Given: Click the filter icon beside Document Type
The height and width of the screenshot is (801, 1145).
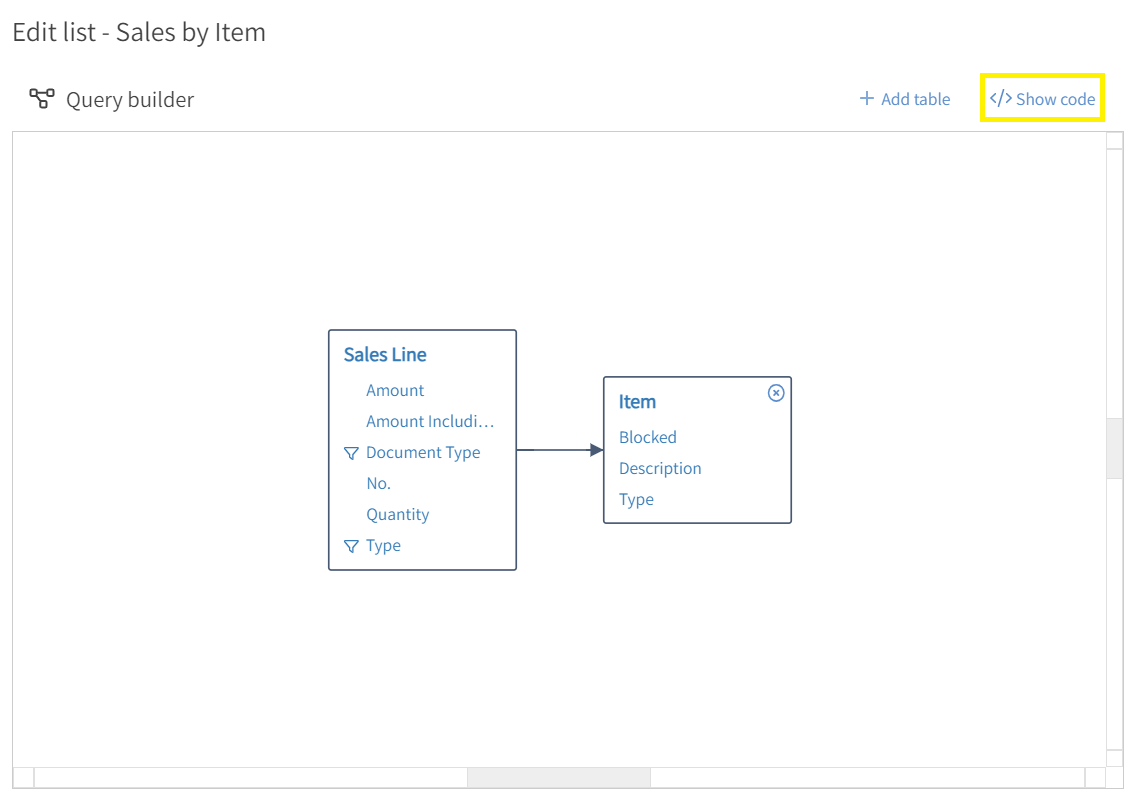Looking at the screenshot, I should [351, 453].
